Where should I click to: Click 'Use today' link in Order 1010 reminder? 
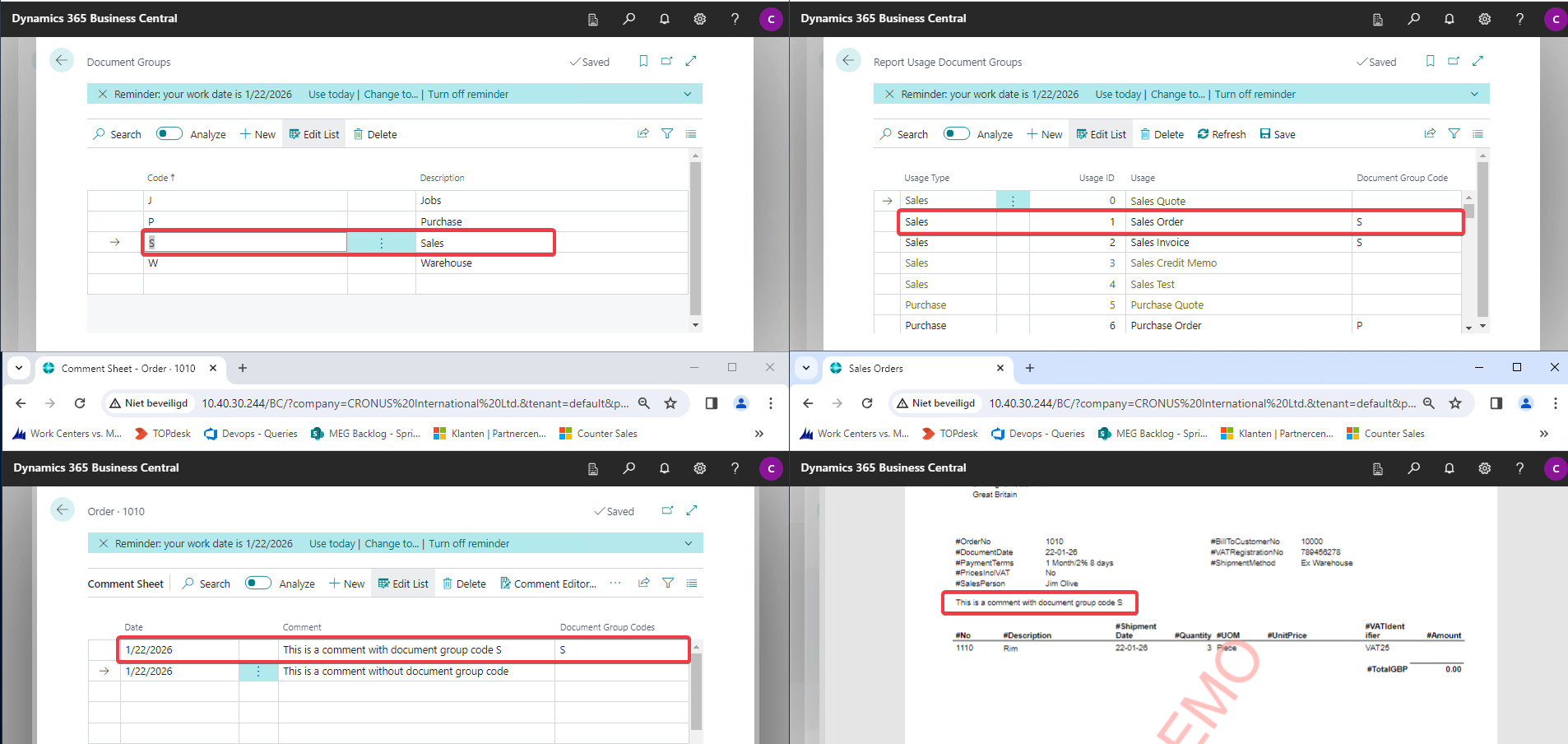click(x=332, y=543)
